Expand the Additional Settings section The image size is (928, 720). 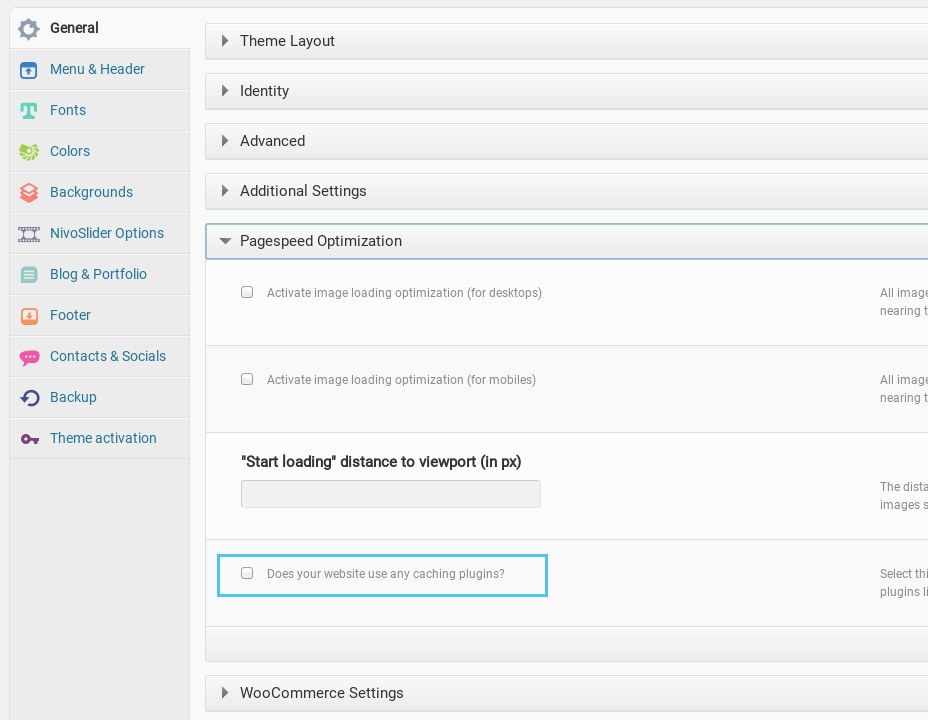pyautogui.click(x=302, y=191)
